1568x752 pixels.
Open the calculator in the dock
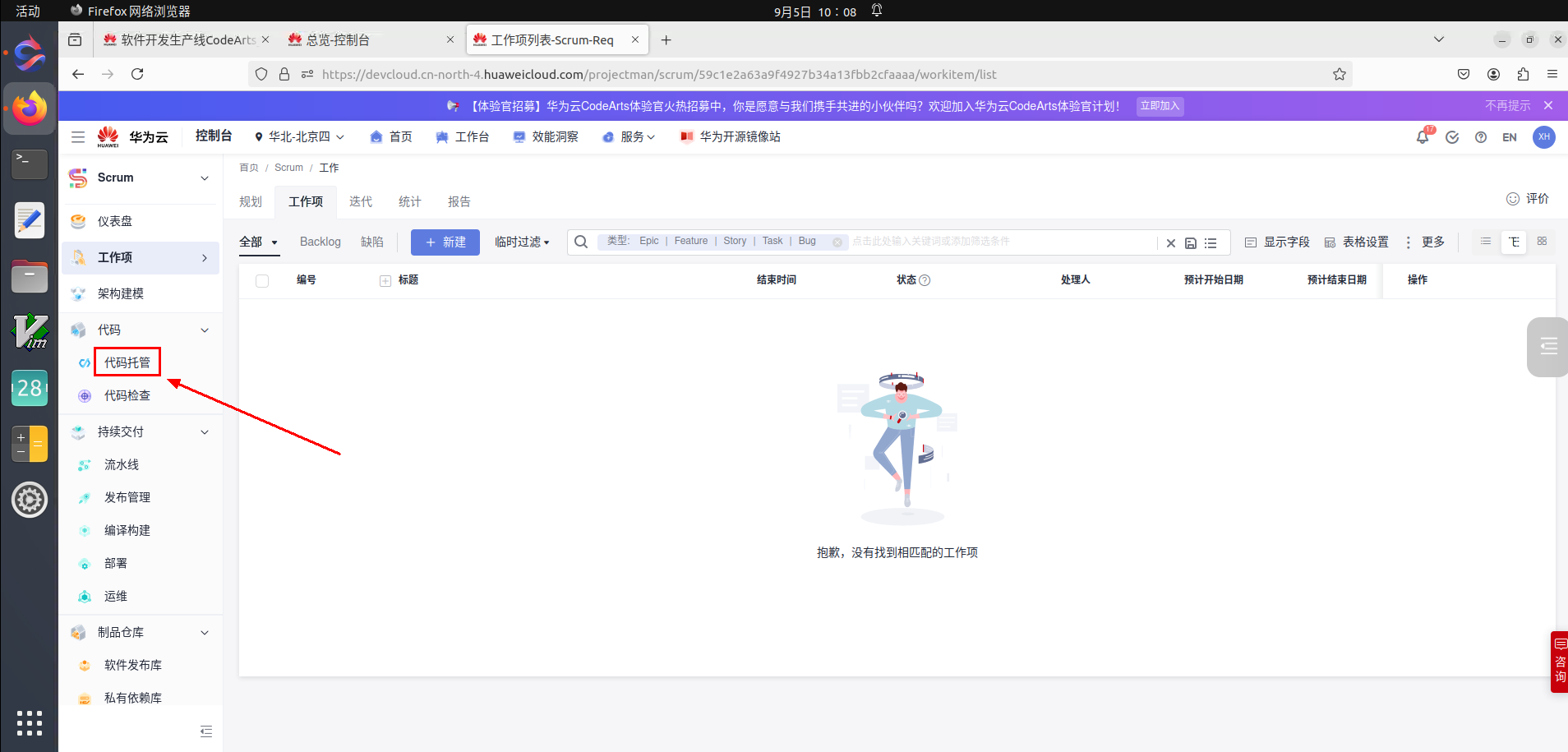30,444
